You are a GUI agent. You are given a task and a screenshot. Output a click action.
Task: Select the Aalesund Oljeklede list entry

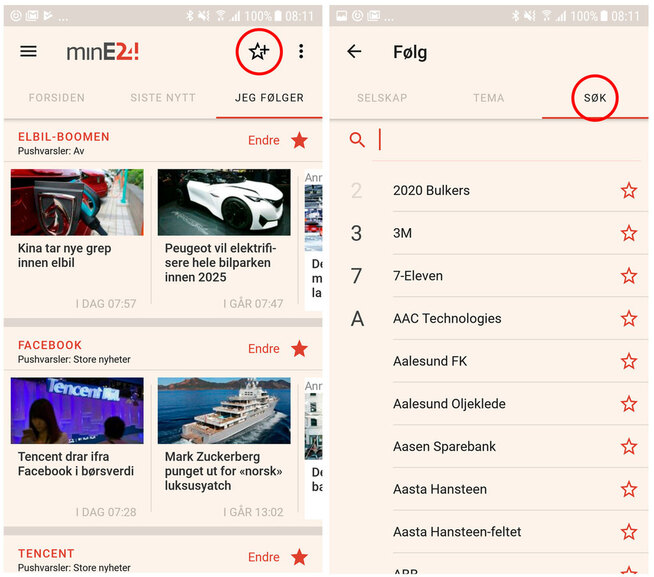(449, 404)
